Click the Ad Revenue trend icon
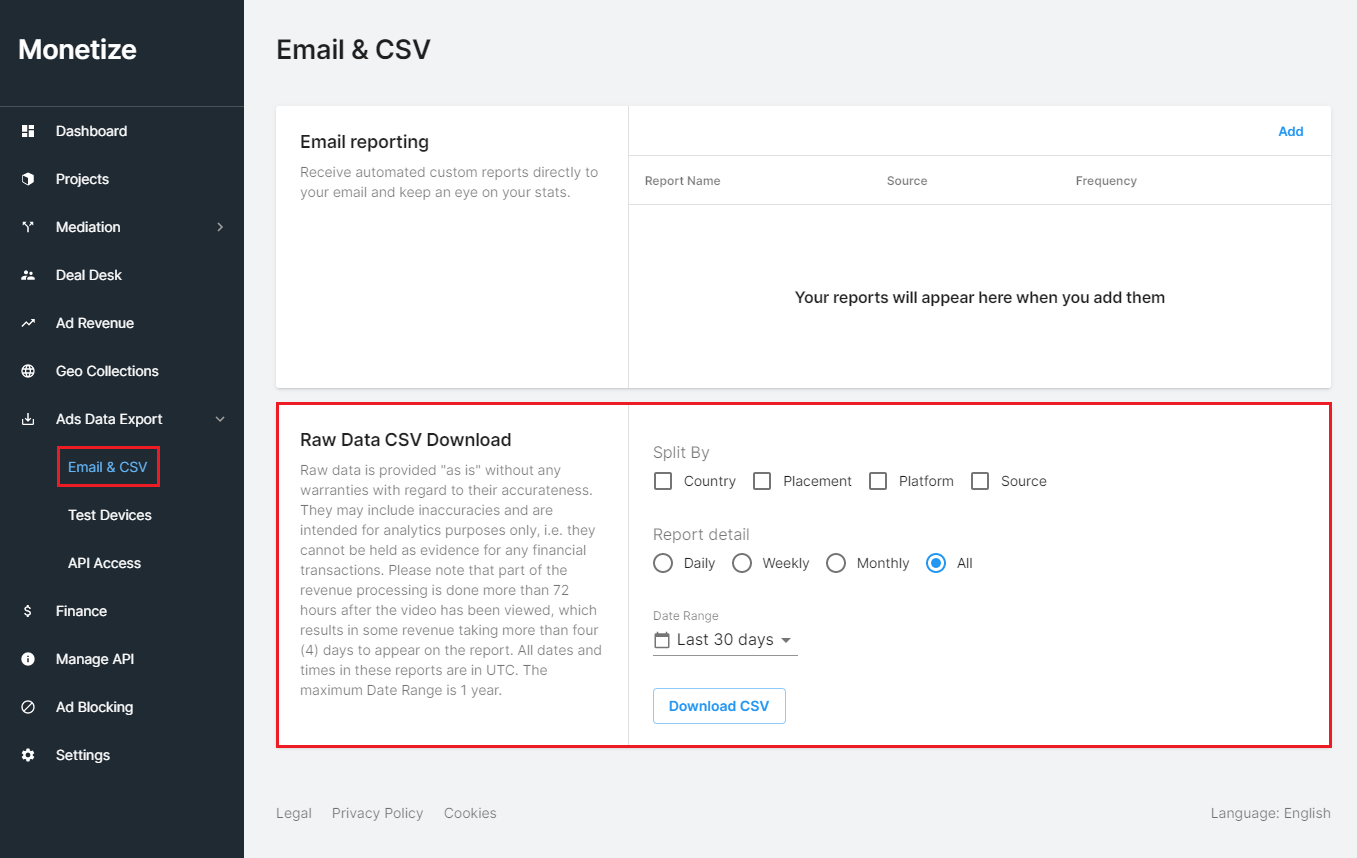This screenshot has height=858, width=1357. click(x=28, y=323)
